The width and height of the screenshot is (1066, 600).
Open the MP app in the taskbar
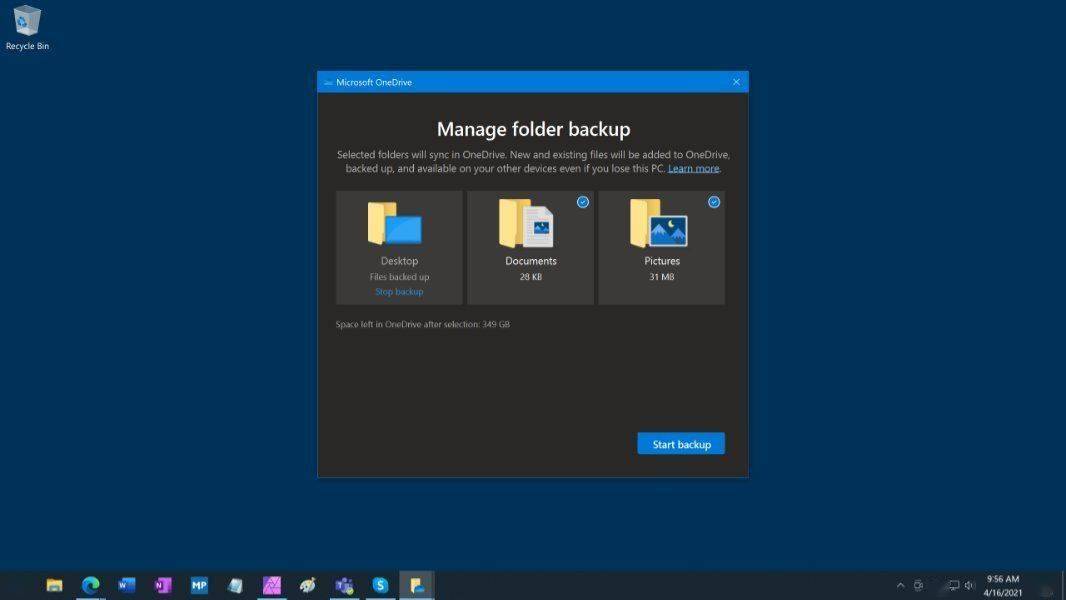click(199, 585)
